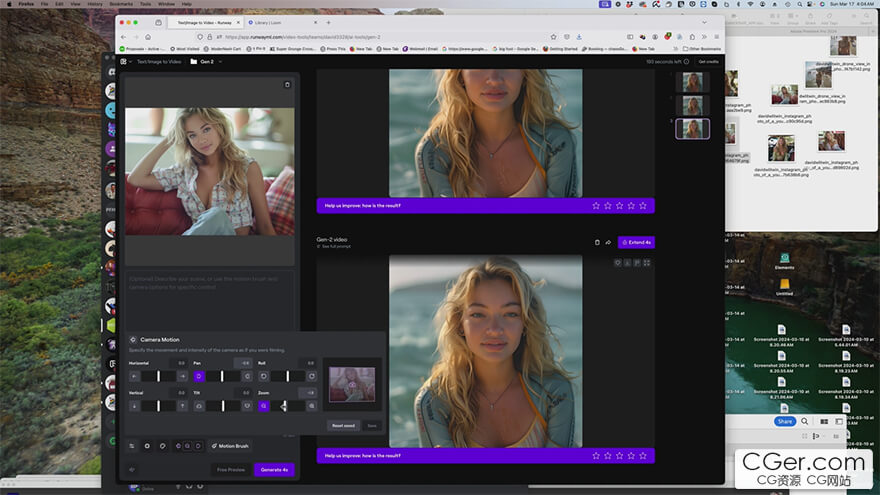Bookmark this page with star icon
The width and height of the screenshot is (880, 495).
553,37
